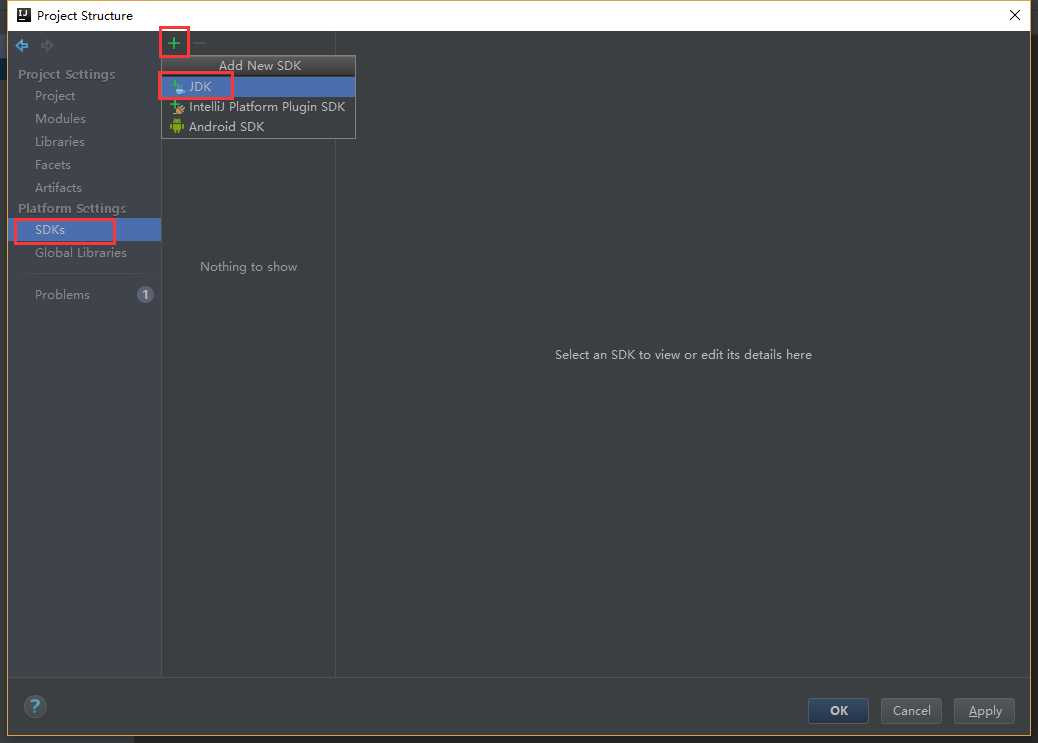Click the remove SDK minus icon
Screen dimensions: 1038x743
click(x=199, y=43)
